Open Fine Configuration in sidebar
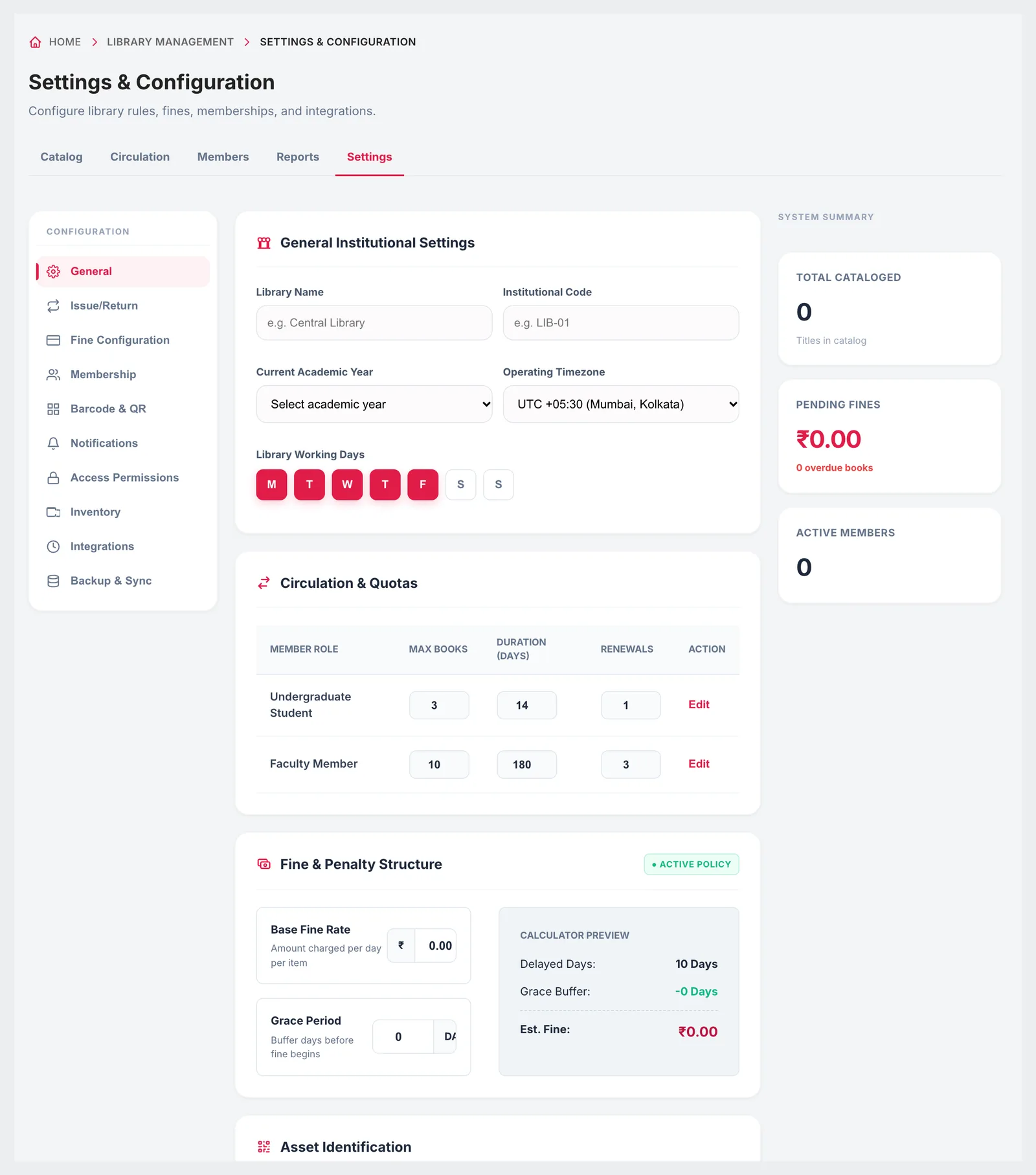 pos(123,341)
